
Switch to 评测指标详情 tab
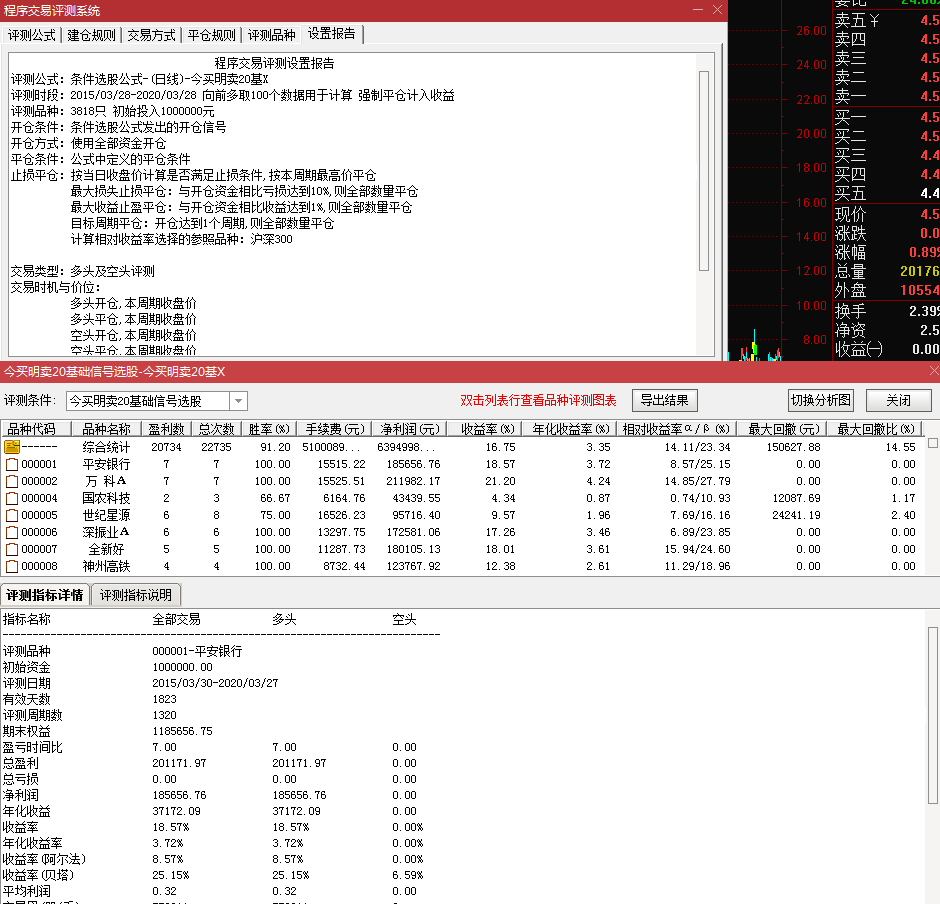pyautogui.click(x=45, y=595)
